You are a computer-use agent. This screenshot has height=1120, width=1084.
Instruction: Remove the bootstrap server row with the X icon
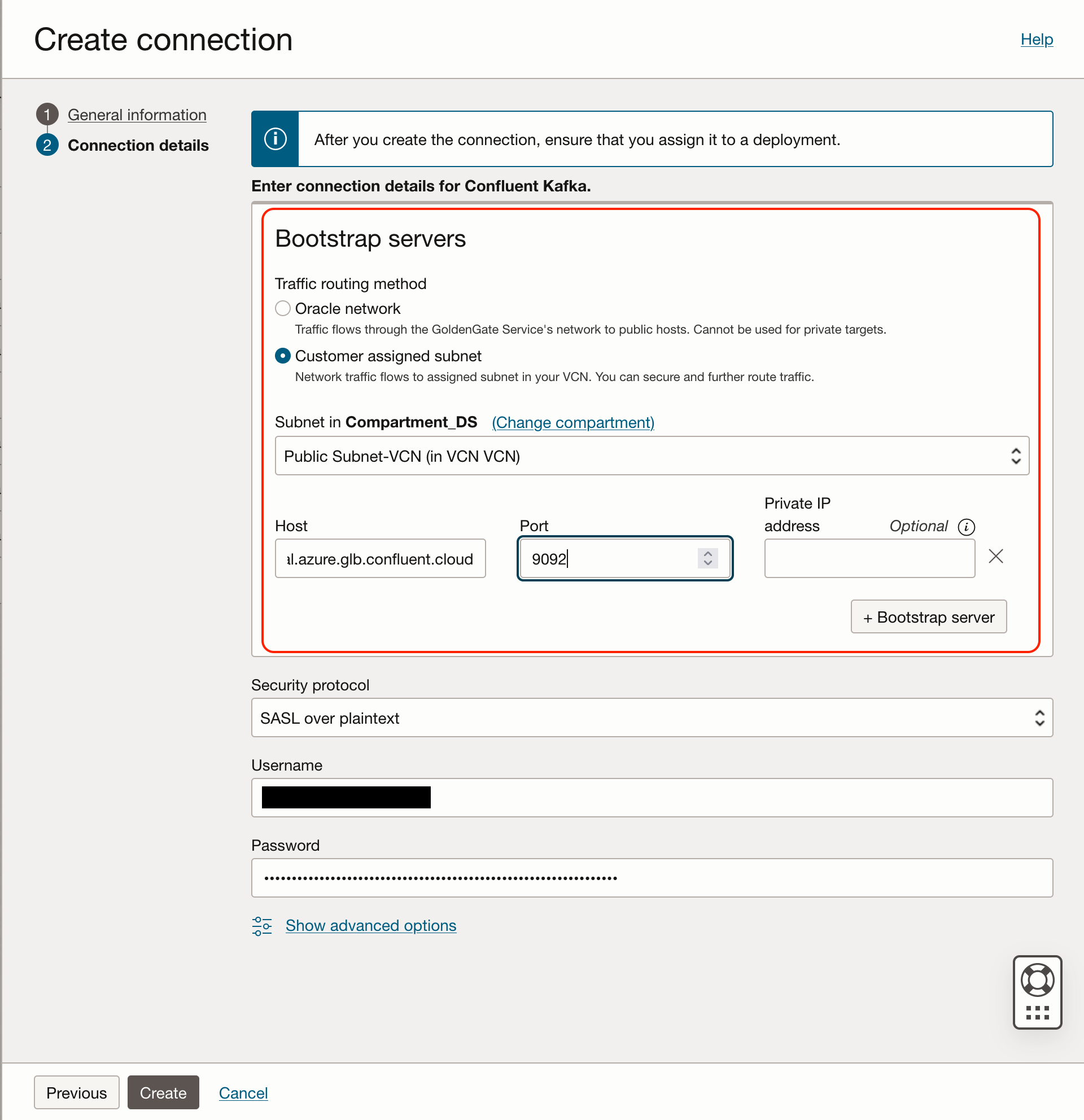point(995,556)
